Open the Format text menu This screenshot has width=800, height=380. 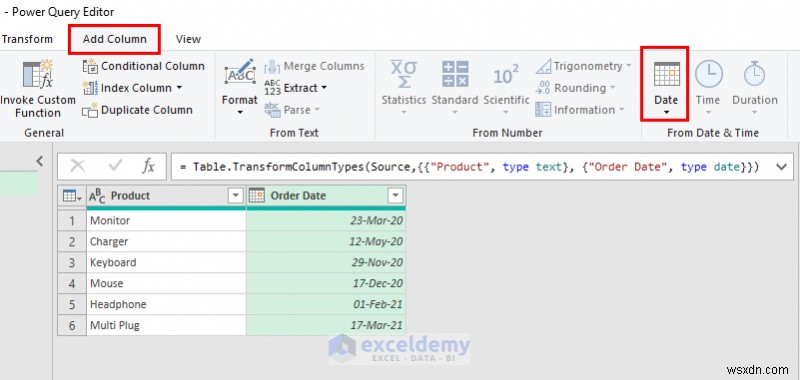(x=240, y=88)
